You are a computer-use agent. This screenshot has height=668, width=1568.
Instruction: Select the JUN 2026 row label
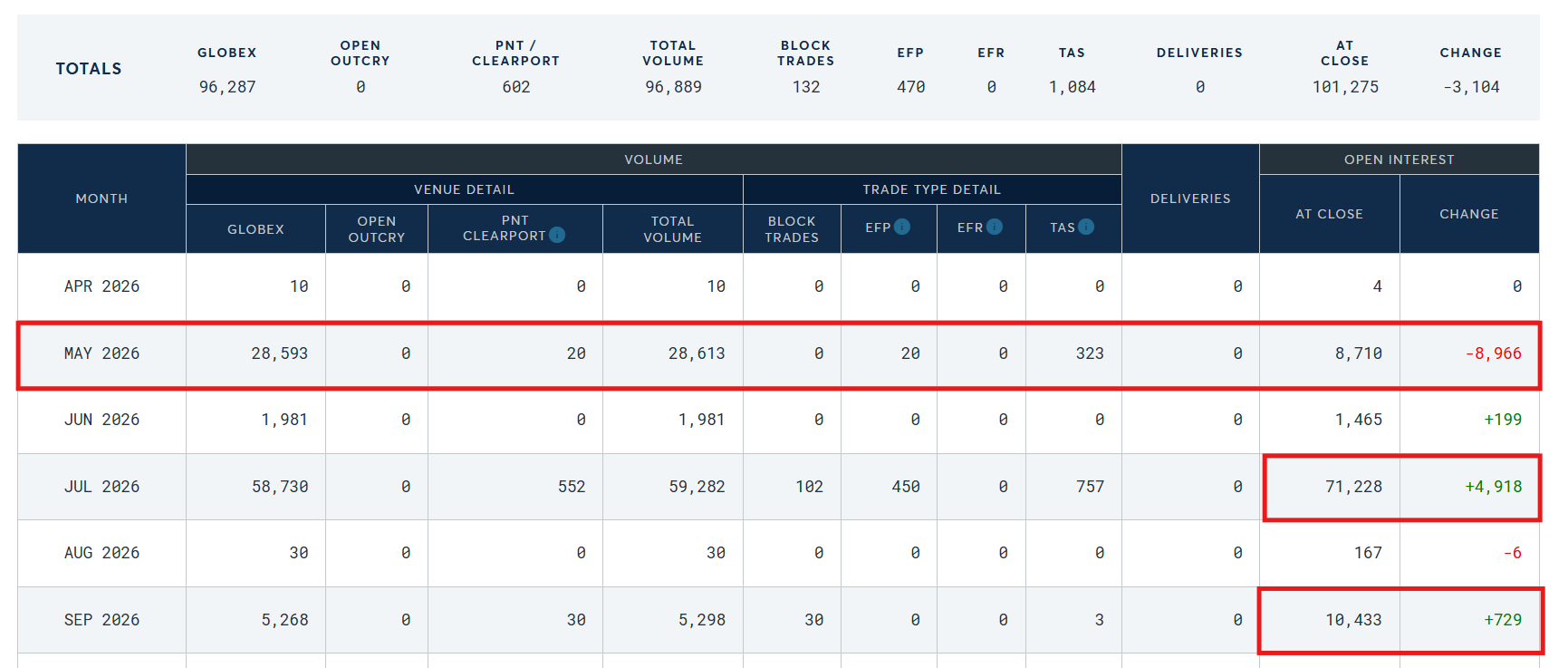click(x=101, y=420)
